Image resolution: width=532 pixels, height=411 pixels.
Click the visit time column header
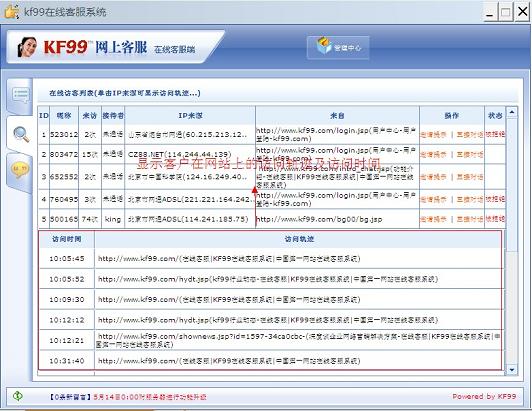point(66,239)
